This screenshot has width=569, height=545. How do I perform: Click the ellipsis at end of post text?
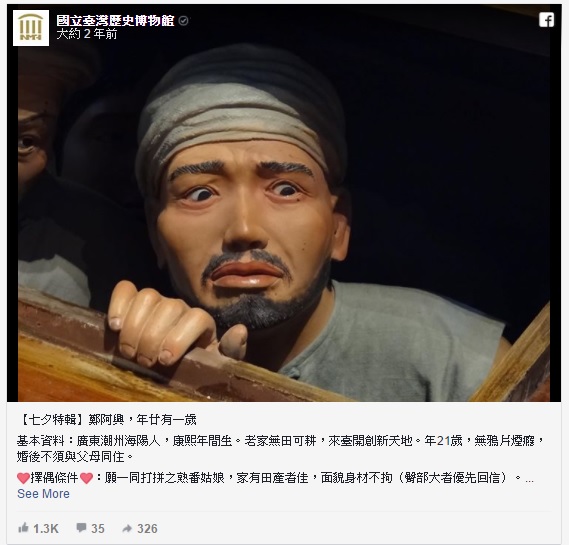click(529, 481)
